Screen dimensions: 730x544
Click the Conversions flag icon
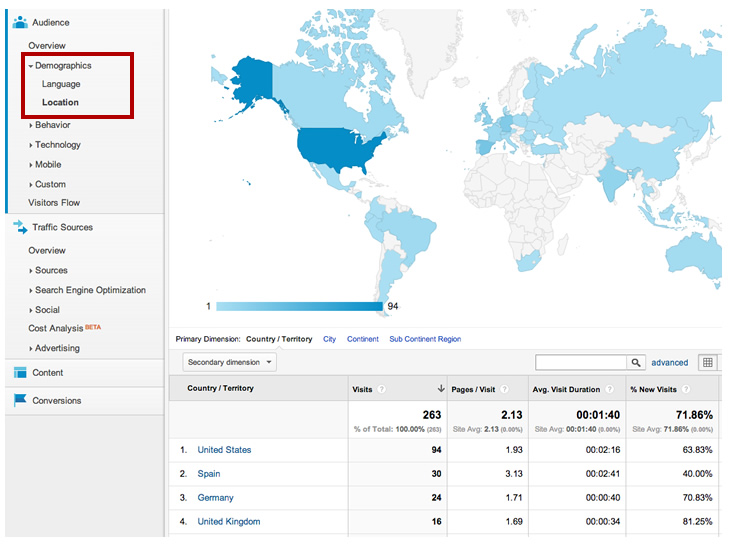(20, 400)
